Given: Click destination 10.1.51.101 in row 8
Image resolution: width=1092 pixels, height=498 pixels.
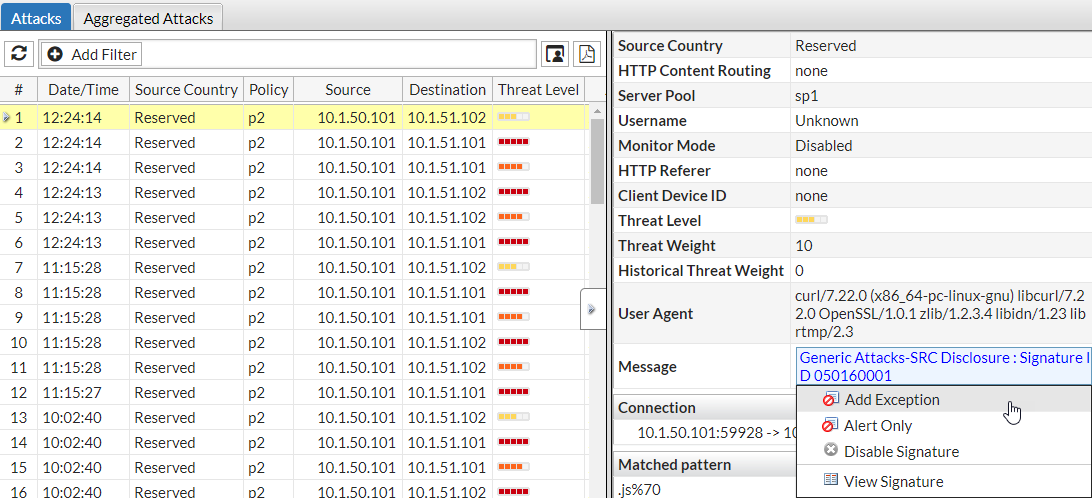Looking at the screenshot, I should point(446,293).
